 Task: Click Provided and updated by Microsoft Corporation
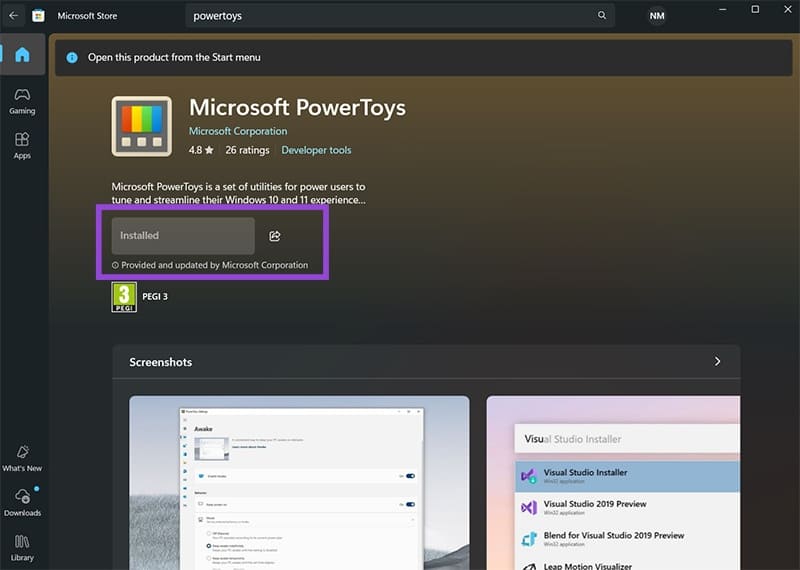coord(210,265)
